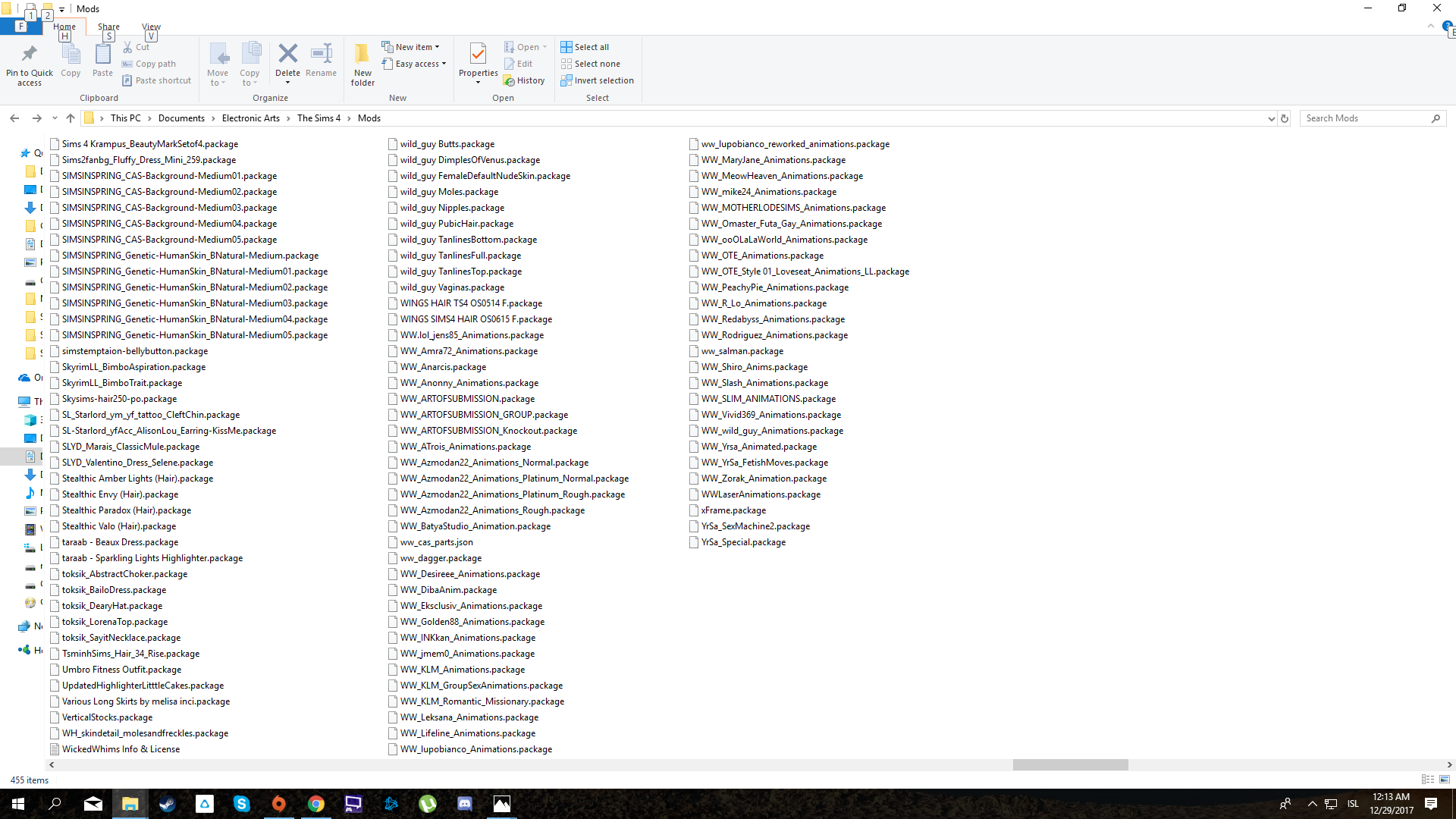The image size is (1456, 819).
Task: Click the Rename icon
Action: (x=322, y=53)
